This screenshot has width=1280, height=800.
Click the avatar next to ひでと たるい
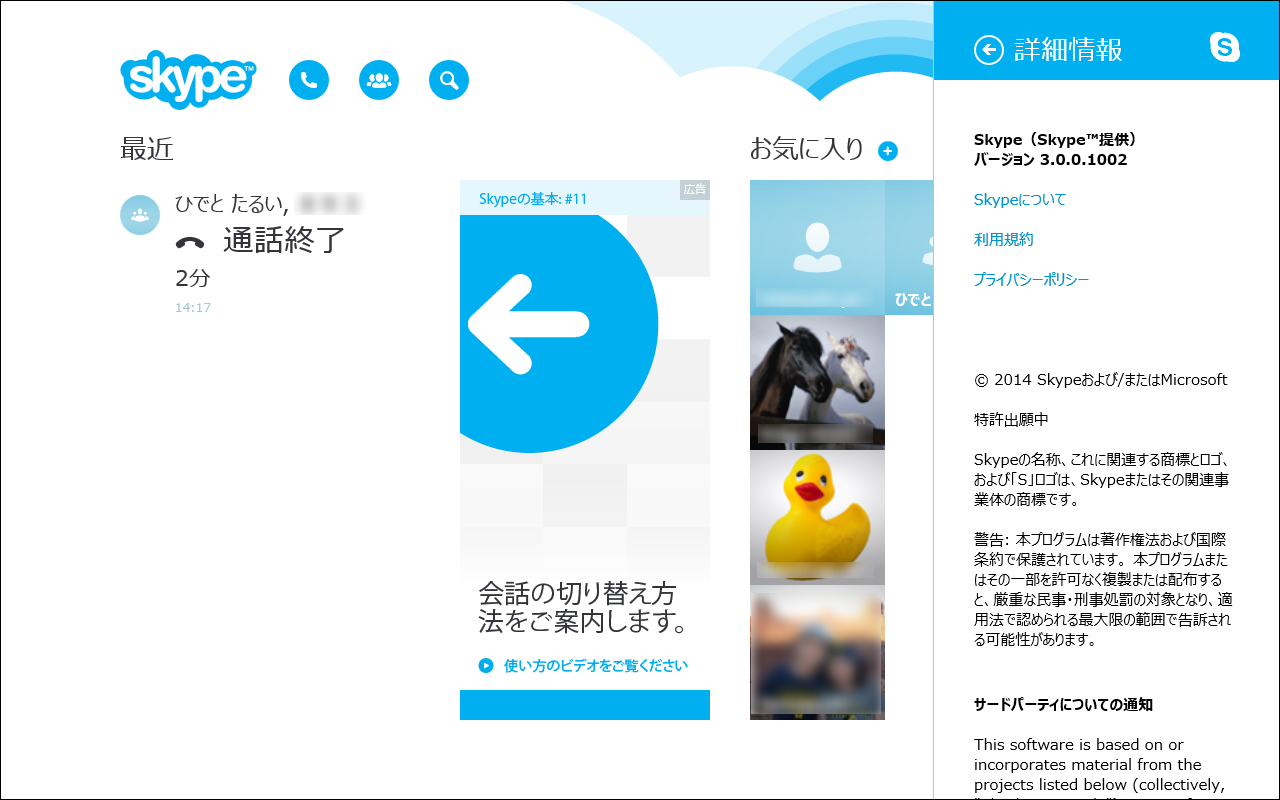[140, 215]
